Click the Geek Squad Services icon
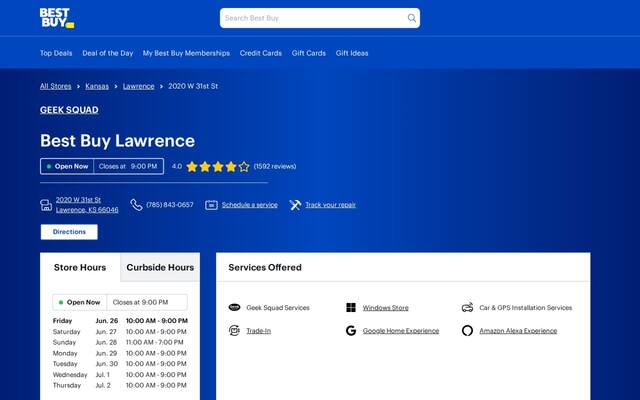This screenshot has width=640, height=400. 234,307
